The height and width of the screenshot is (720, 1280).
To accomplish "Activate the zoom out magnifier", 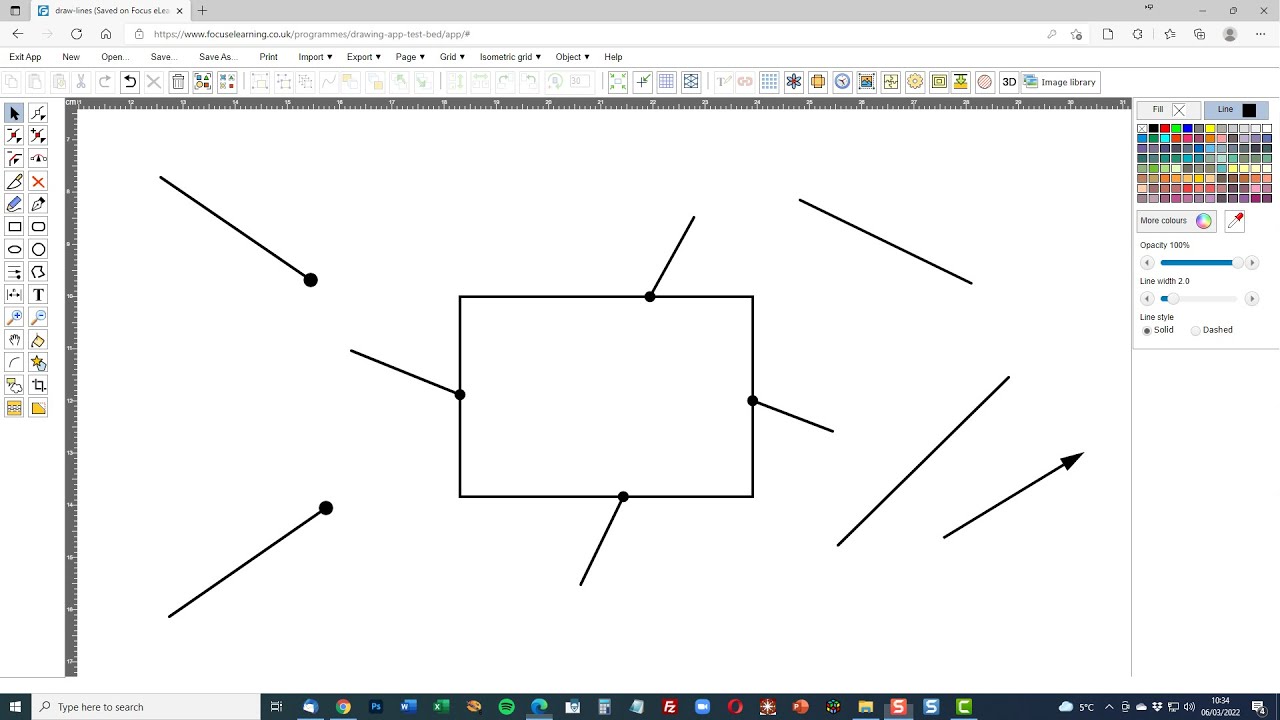I will click(x=38, y=318).
